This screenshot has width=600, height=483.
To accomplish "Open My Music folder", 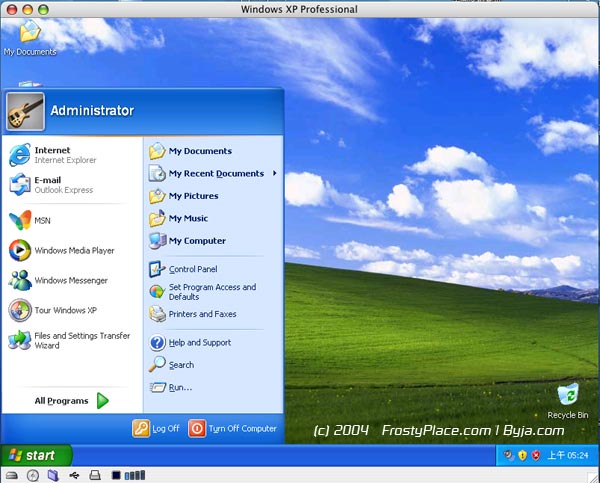I will 178,218.
